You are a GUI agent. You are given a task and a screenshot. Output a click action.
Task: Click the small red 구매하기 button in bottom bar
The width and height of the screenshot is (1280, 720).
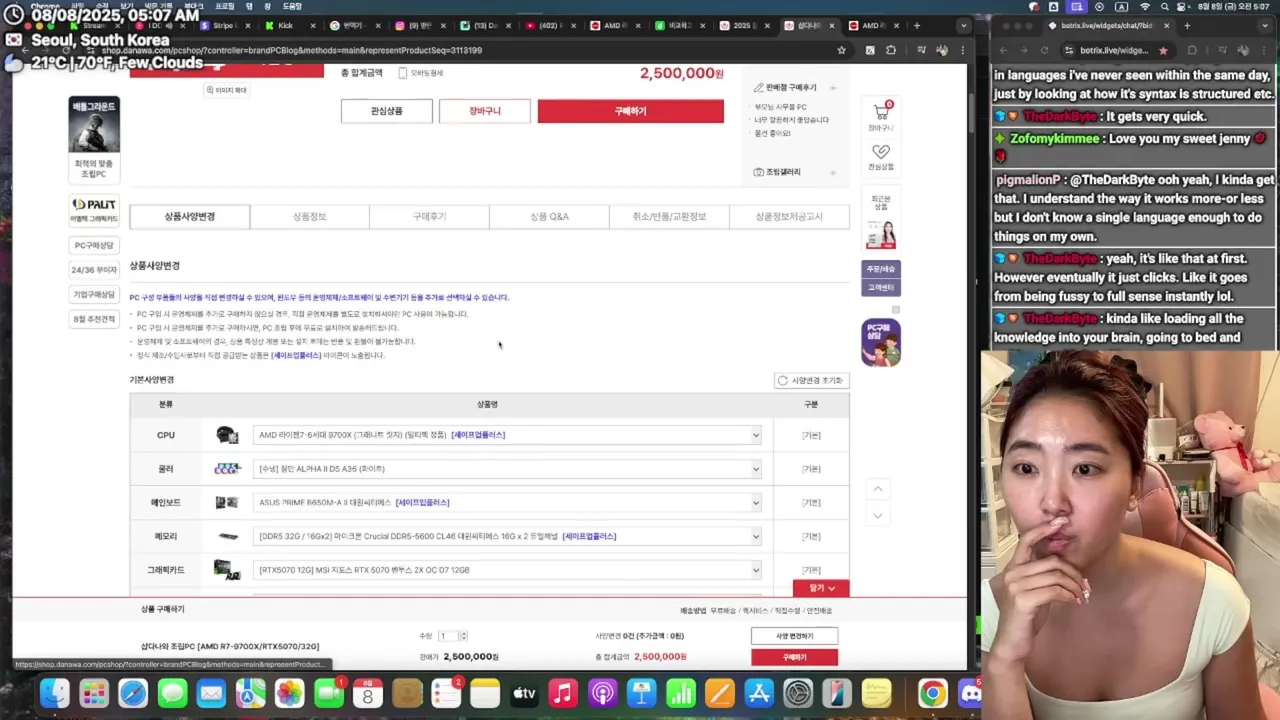[794, 657]
